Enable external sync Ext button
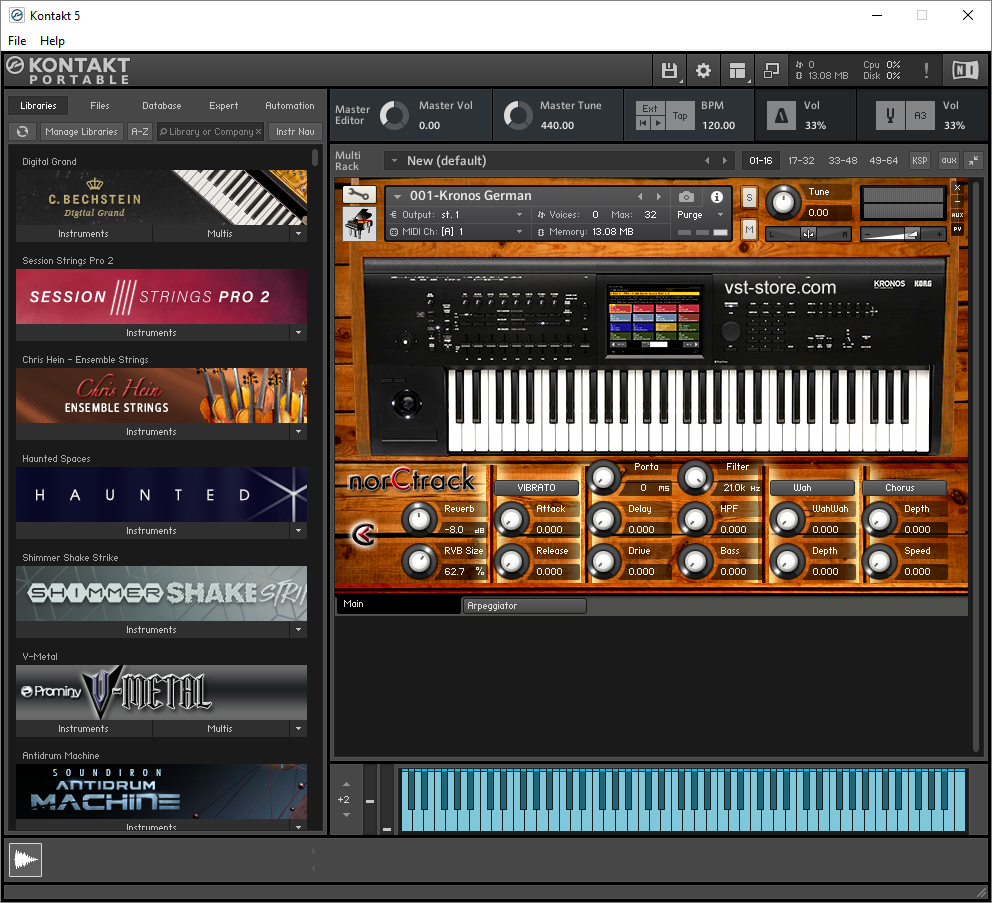Viewport: 992px width, 903px height. click(x=650, y=108)
